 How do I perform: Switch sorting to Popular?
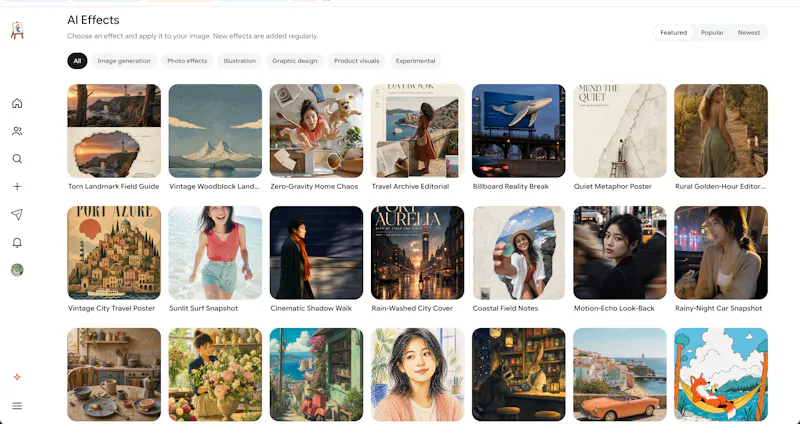click(x=712, y=33)
